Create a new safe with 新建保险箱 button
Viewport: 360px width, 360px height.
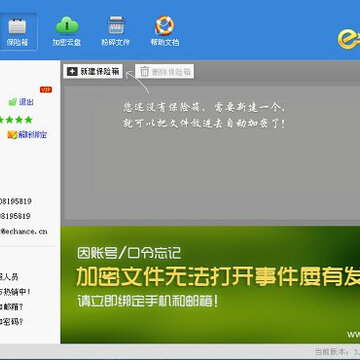coord(93,72)
